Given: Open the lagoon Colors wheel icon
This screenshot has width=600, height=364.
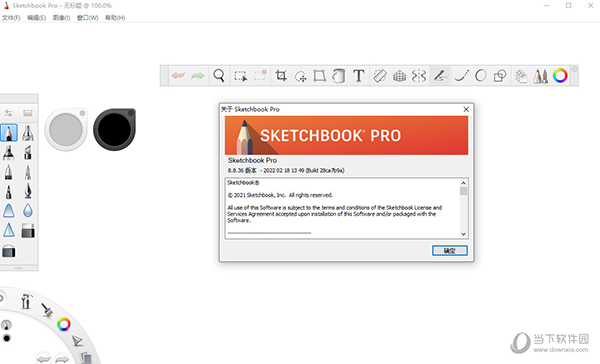Looking at the screenshot, I should pos(64,325).
